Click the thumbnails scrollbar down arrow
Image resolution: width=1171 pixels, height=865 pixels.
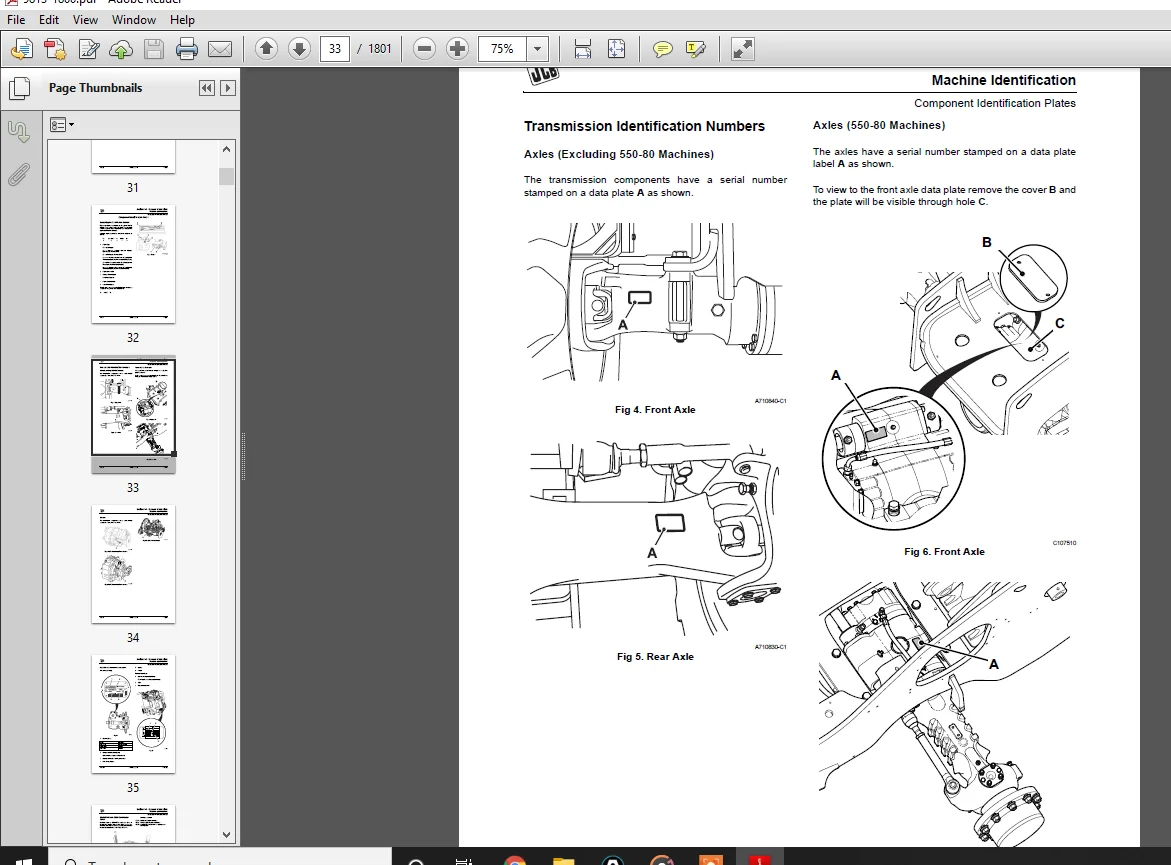coord(226,835)
